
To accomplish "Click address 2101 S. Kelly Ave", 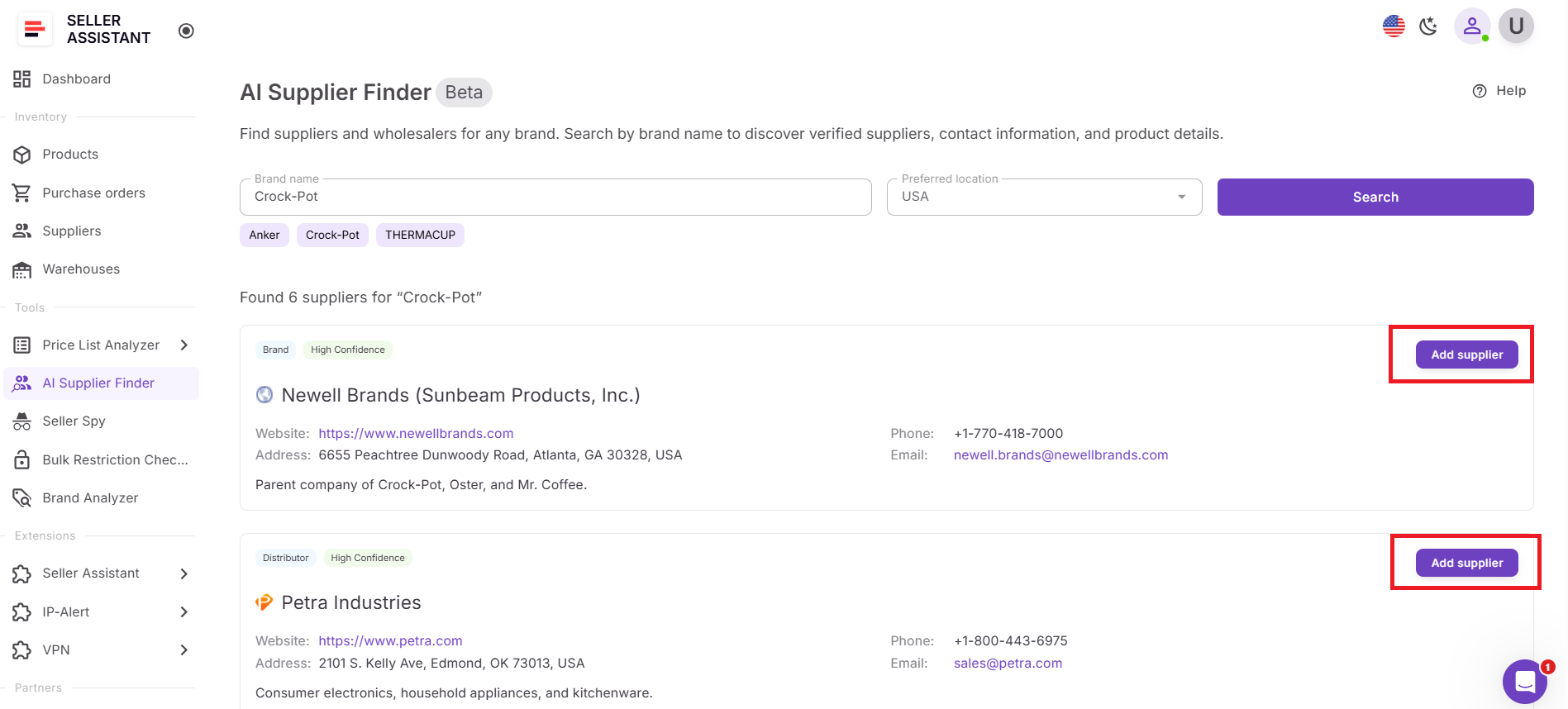I will (451, 663).
